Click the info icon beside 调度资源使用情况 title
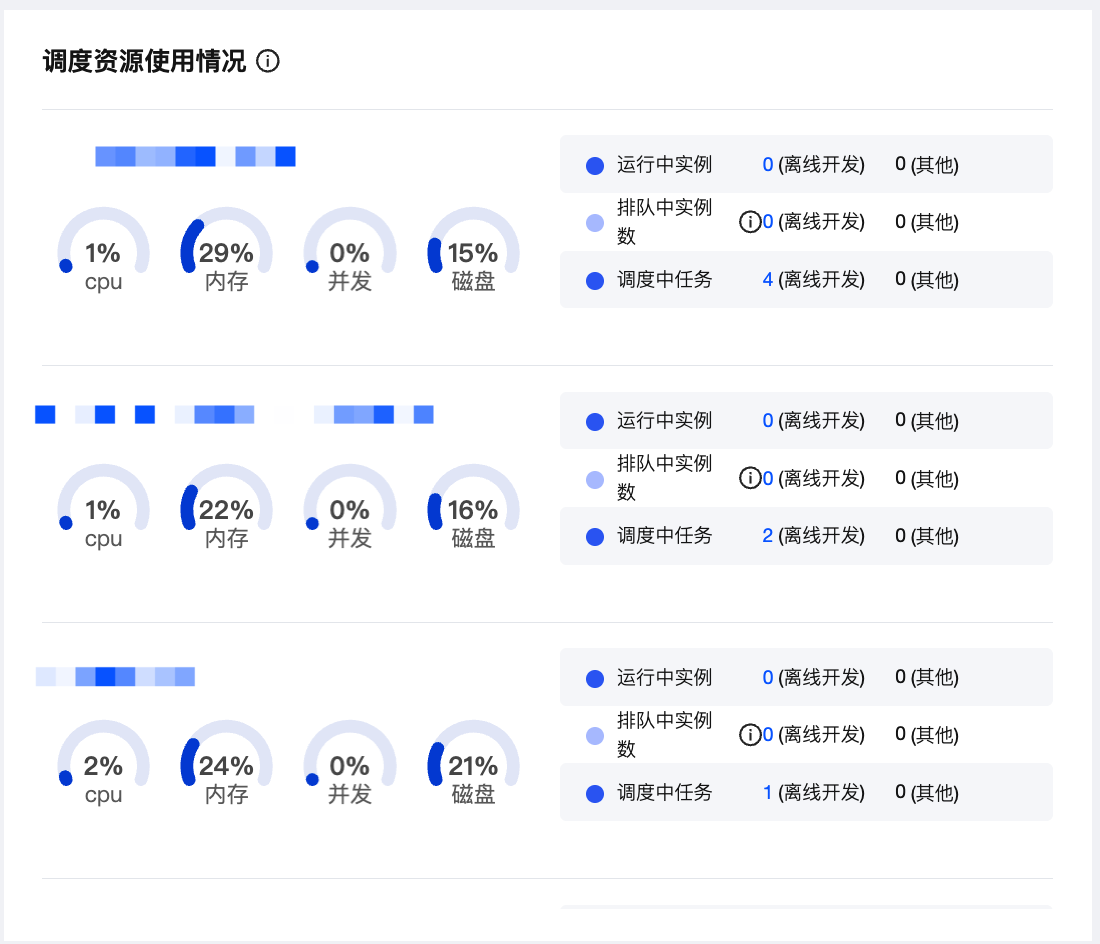 click(267, 61)
